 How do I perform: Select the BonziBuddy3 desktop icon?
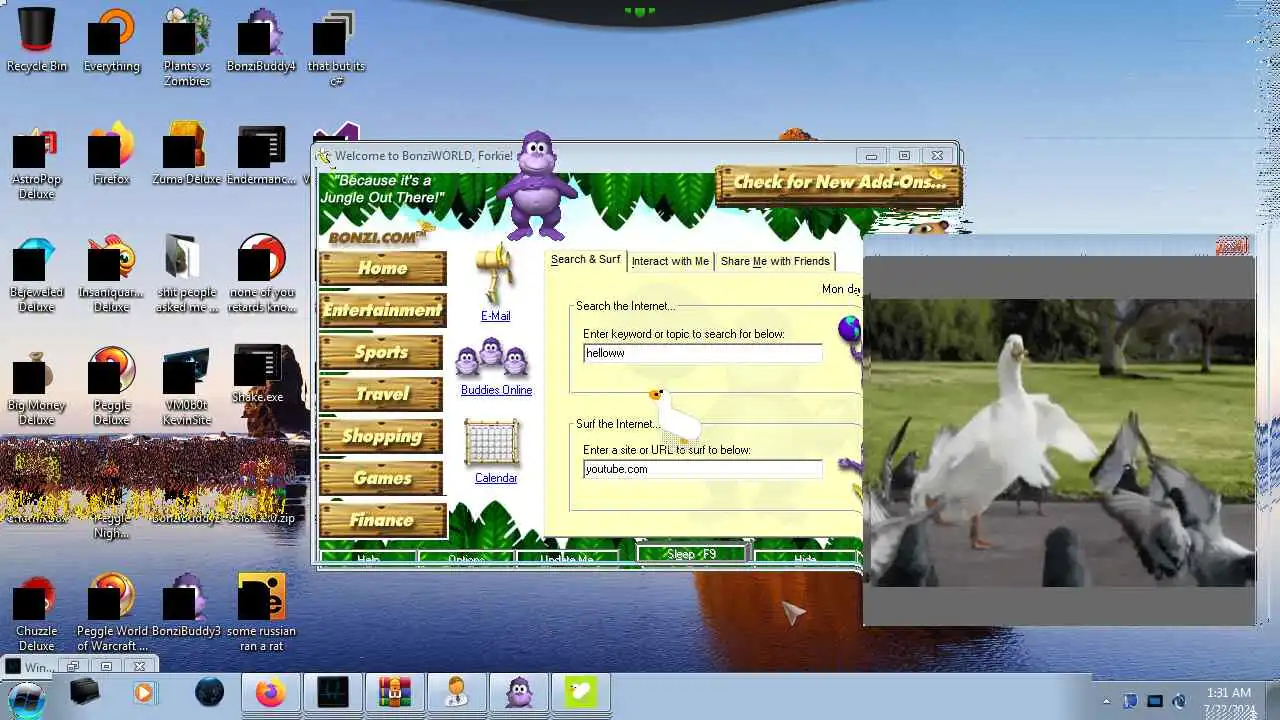(x=186, y=605)
